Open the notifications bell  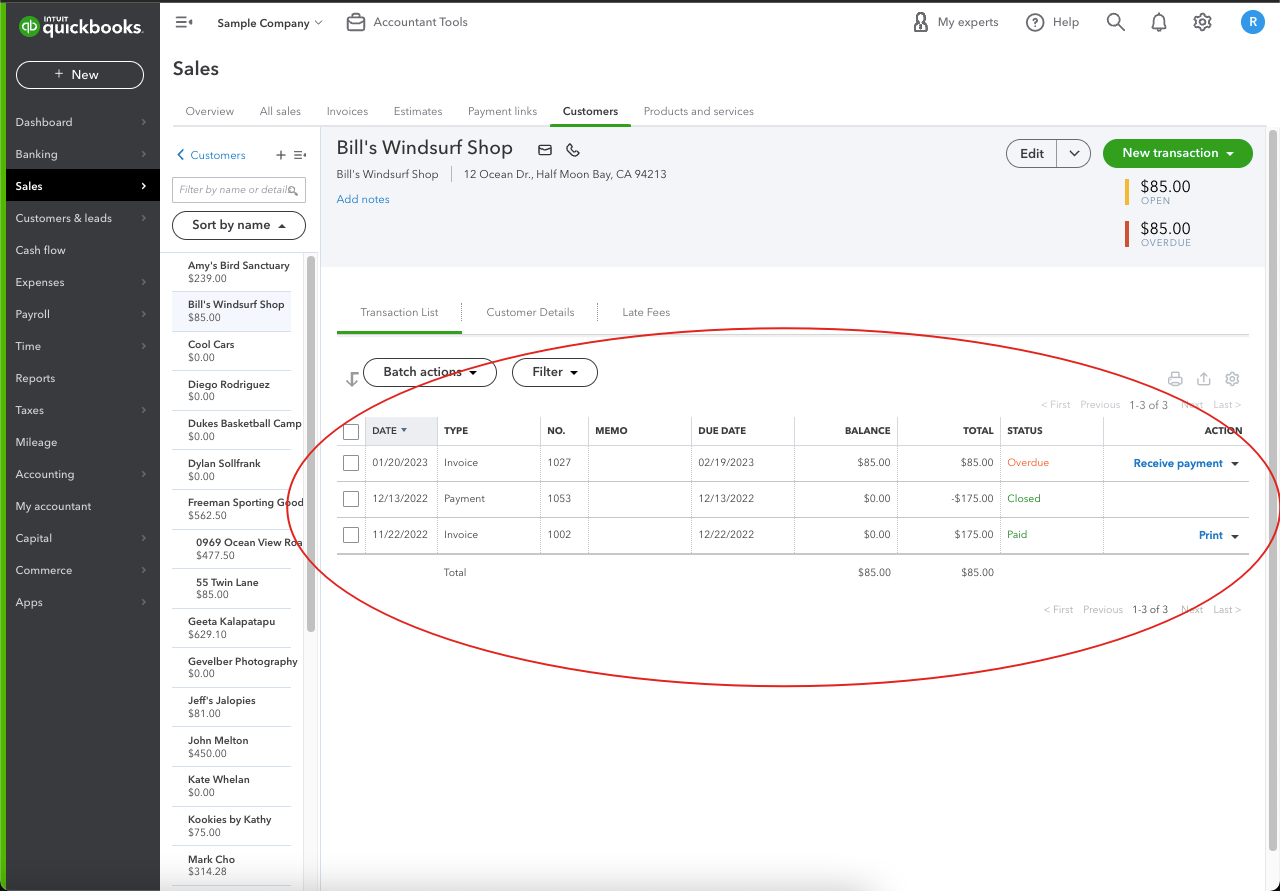coord(1159,22)
